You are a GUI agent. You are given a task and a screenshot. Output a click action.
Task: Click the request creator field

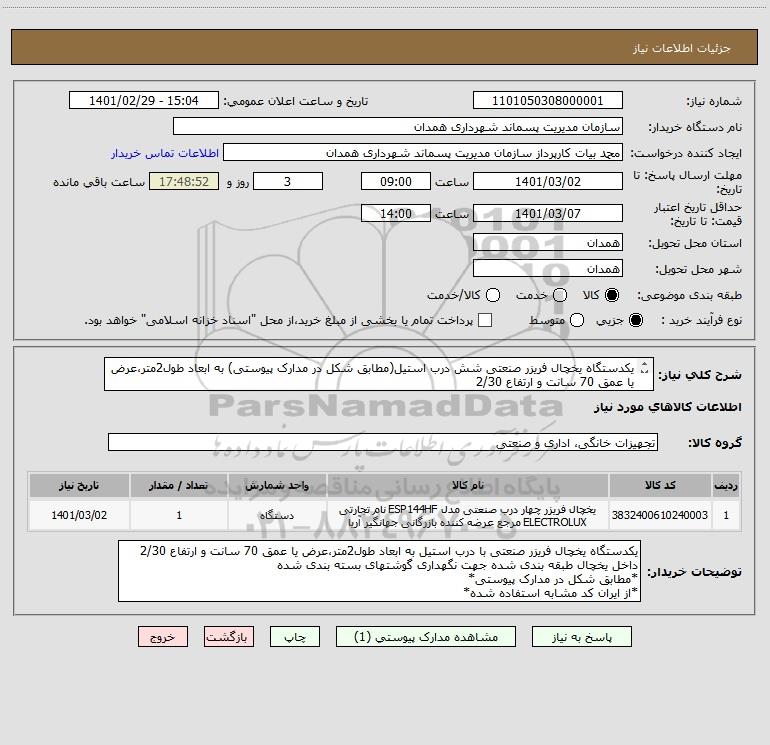pyautogui.click(x=423, y=153)
